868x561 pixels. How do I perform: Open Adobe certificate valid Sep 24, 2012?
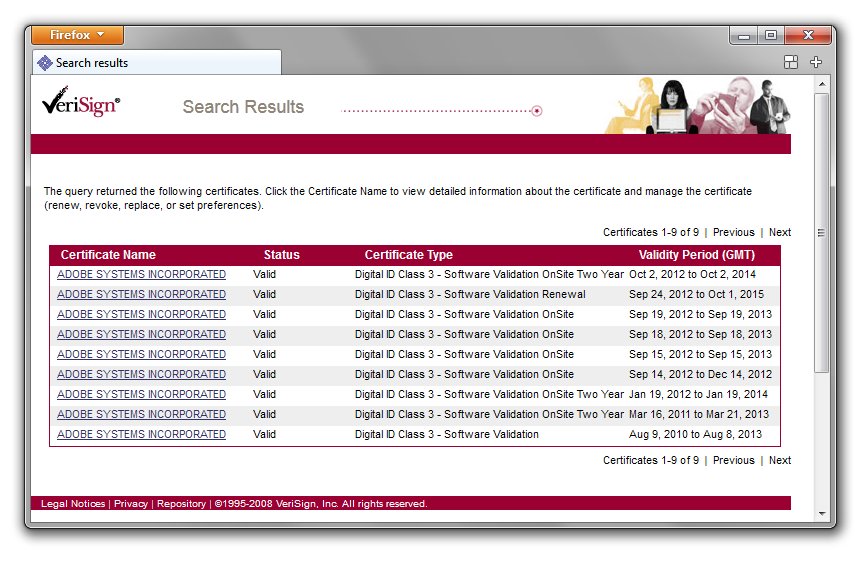141,294
